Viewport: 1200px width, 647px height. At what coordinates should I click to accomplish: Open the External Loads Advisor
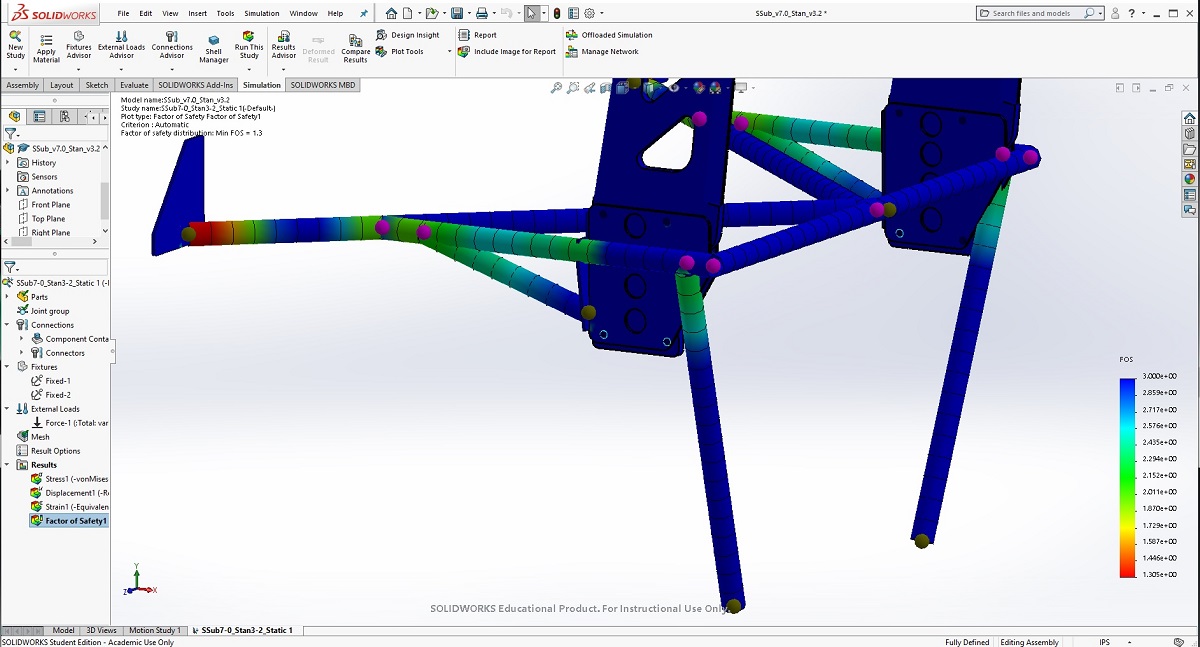pos(122,46)
